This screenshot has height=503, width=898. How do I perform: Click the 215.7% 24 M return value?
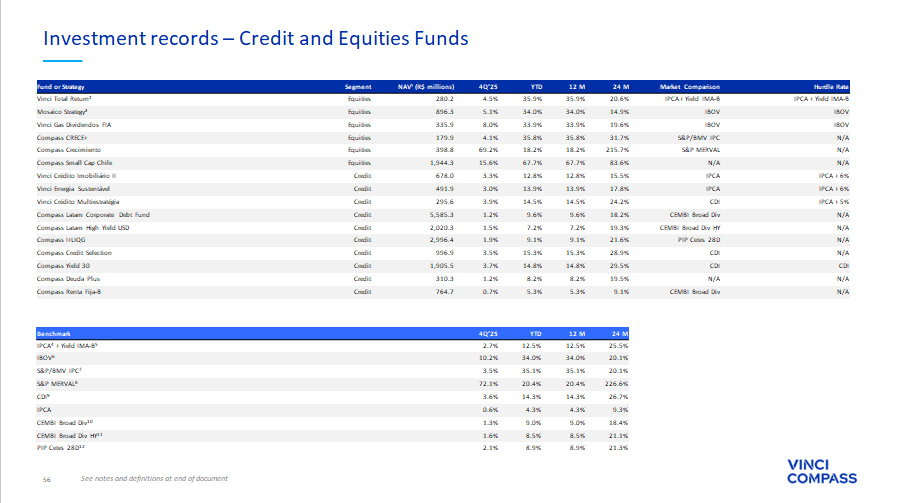(614, 151)
